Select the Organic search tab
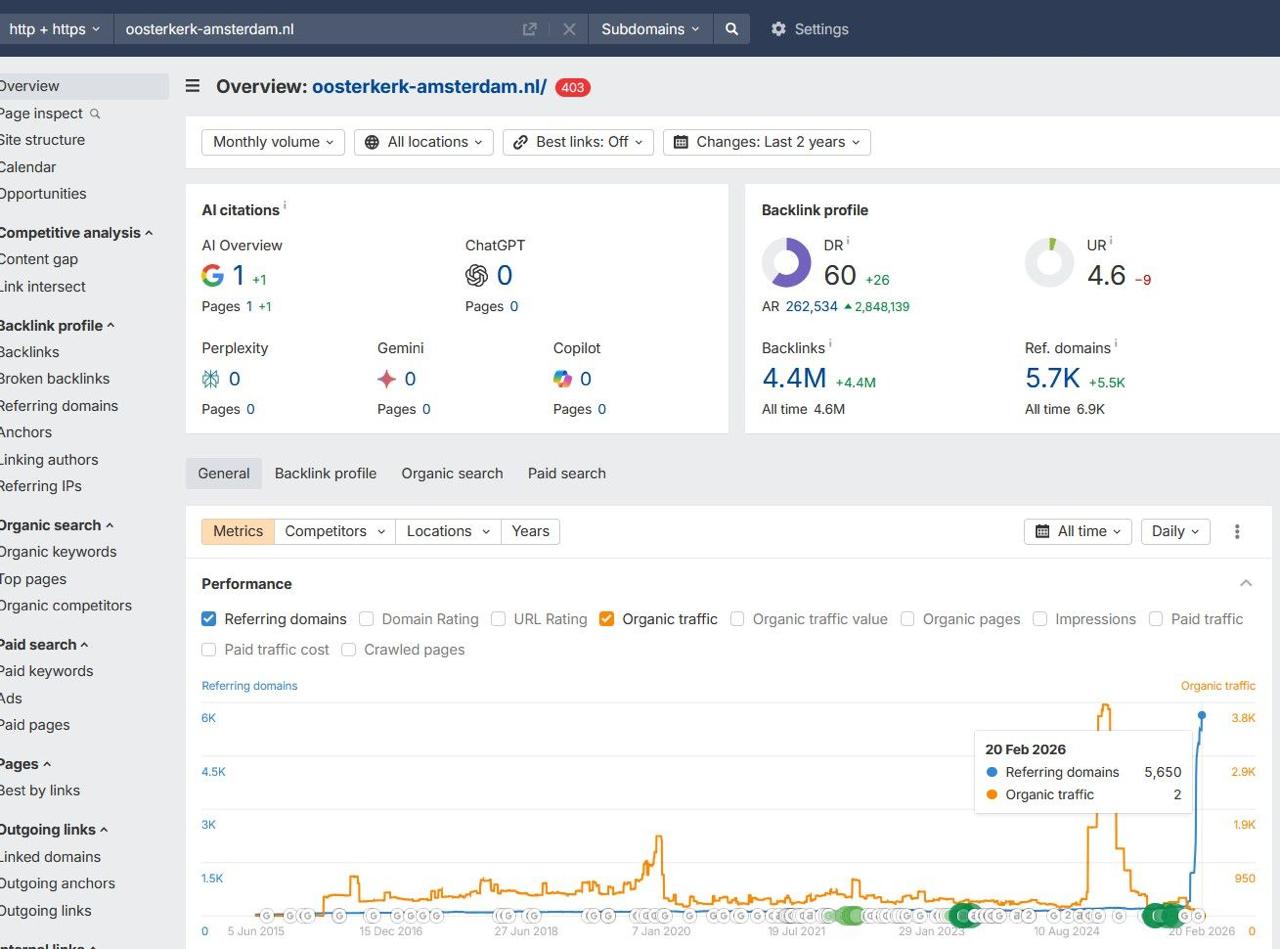The image size is (1280, 949). click(x=452, y=473)
